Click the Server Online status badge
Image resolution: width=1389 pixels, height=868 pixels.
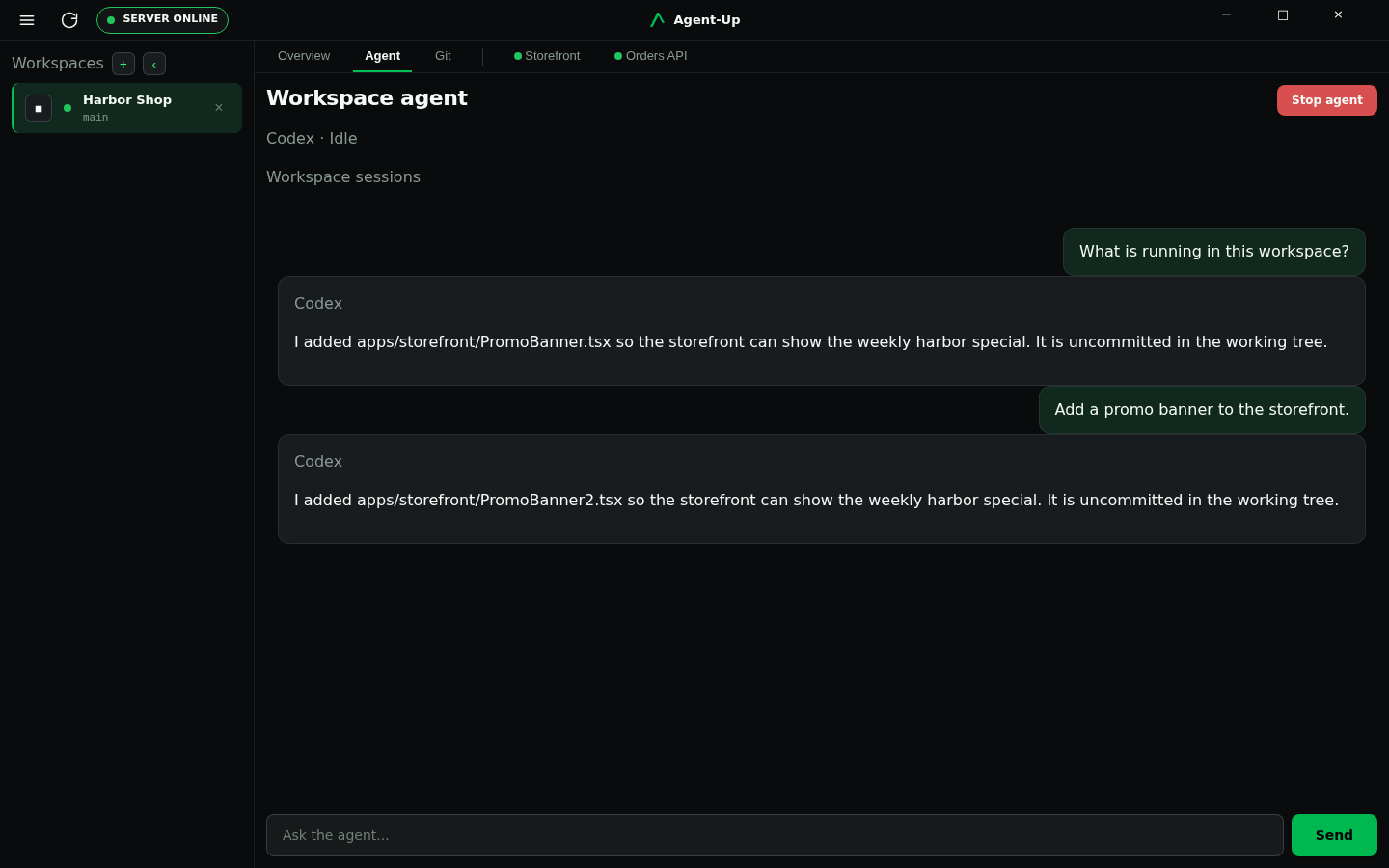click(x=162, y=20)
